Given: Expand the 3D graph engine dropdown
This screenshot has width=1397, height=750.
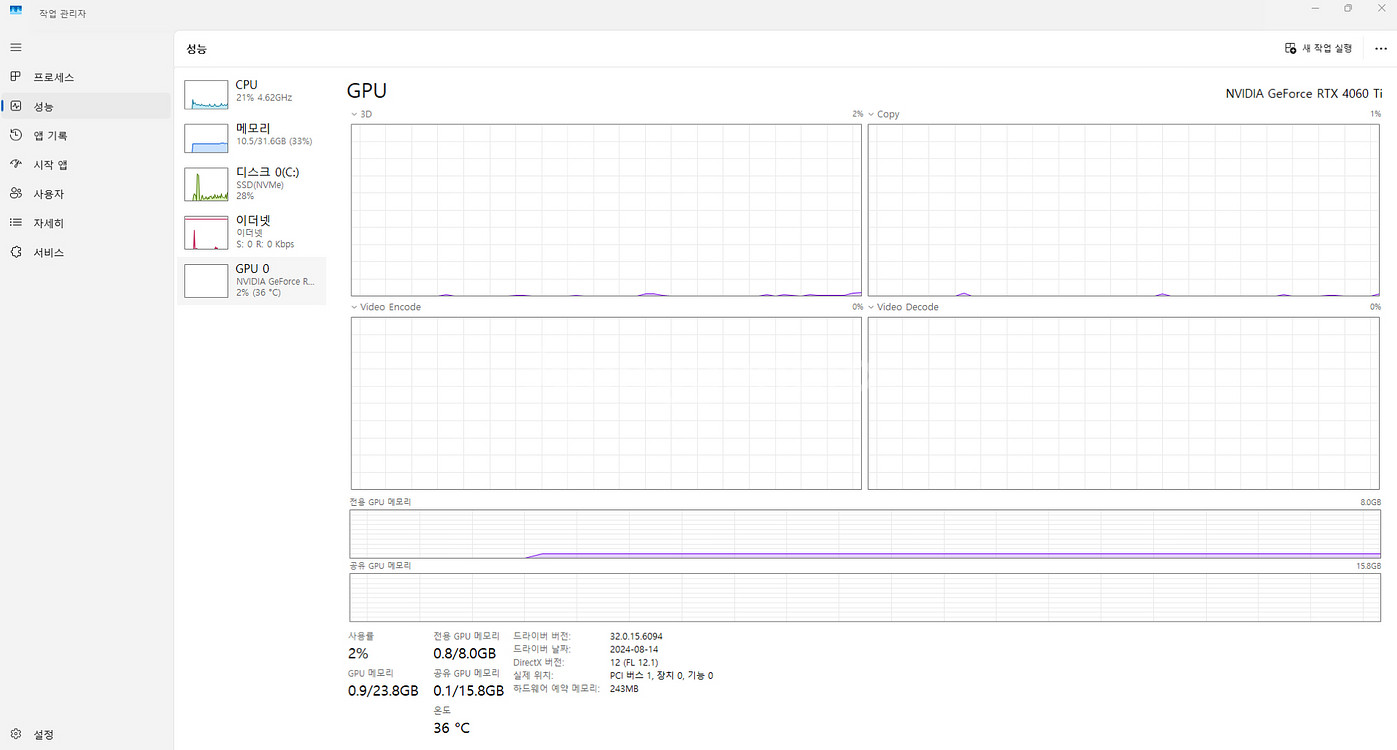Looking at the screenshot, I should coord(355,114).
